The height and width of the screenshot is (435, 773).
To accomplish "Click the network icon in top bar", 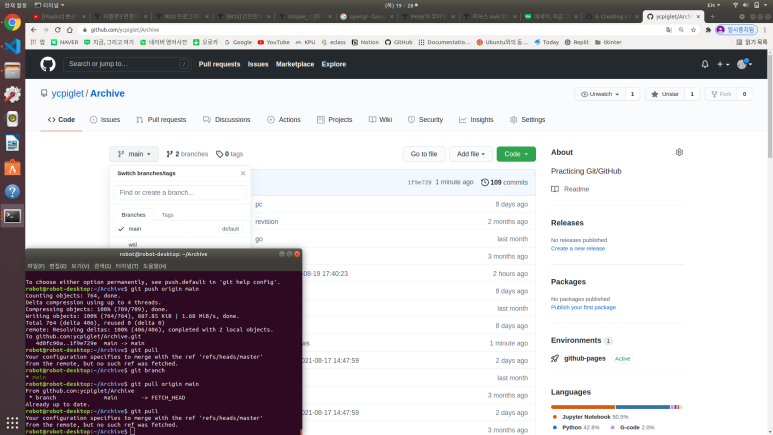I will click(736, 5).
